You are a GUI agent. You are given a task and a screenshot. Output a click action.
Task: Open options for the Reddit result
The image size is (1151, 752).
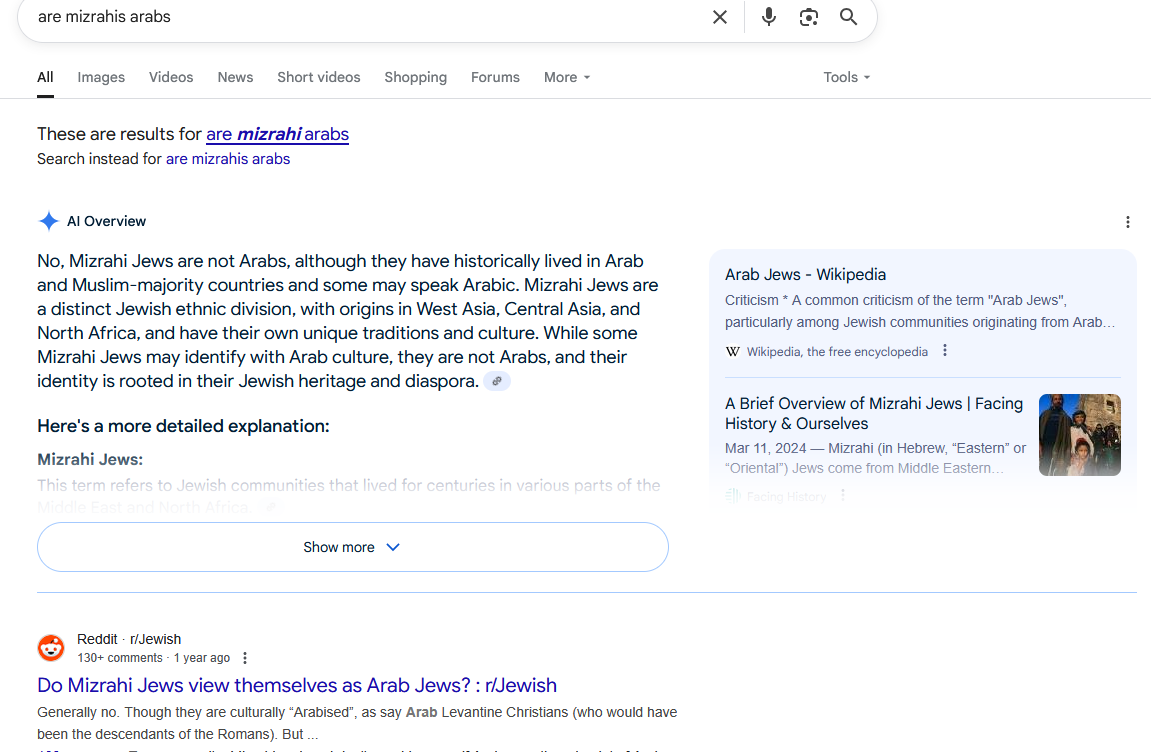[245, 658]
